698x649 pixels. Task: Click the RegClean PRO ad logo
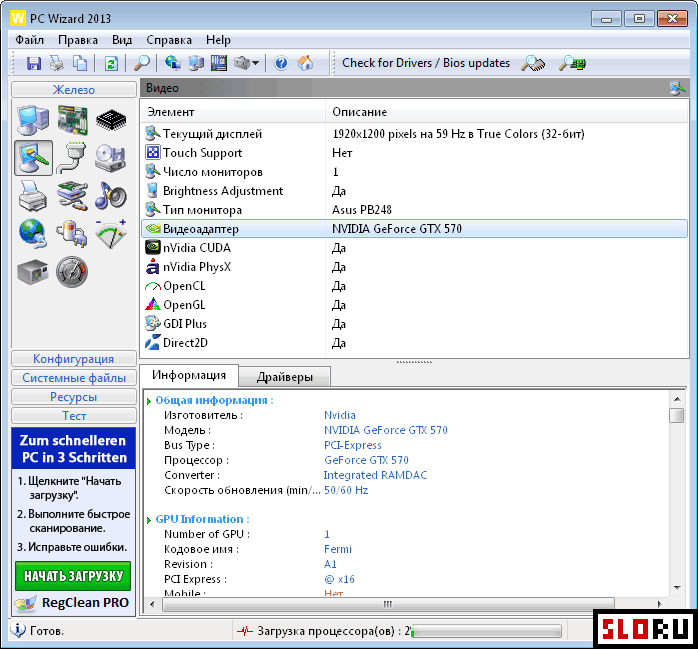tap(73, 603)
